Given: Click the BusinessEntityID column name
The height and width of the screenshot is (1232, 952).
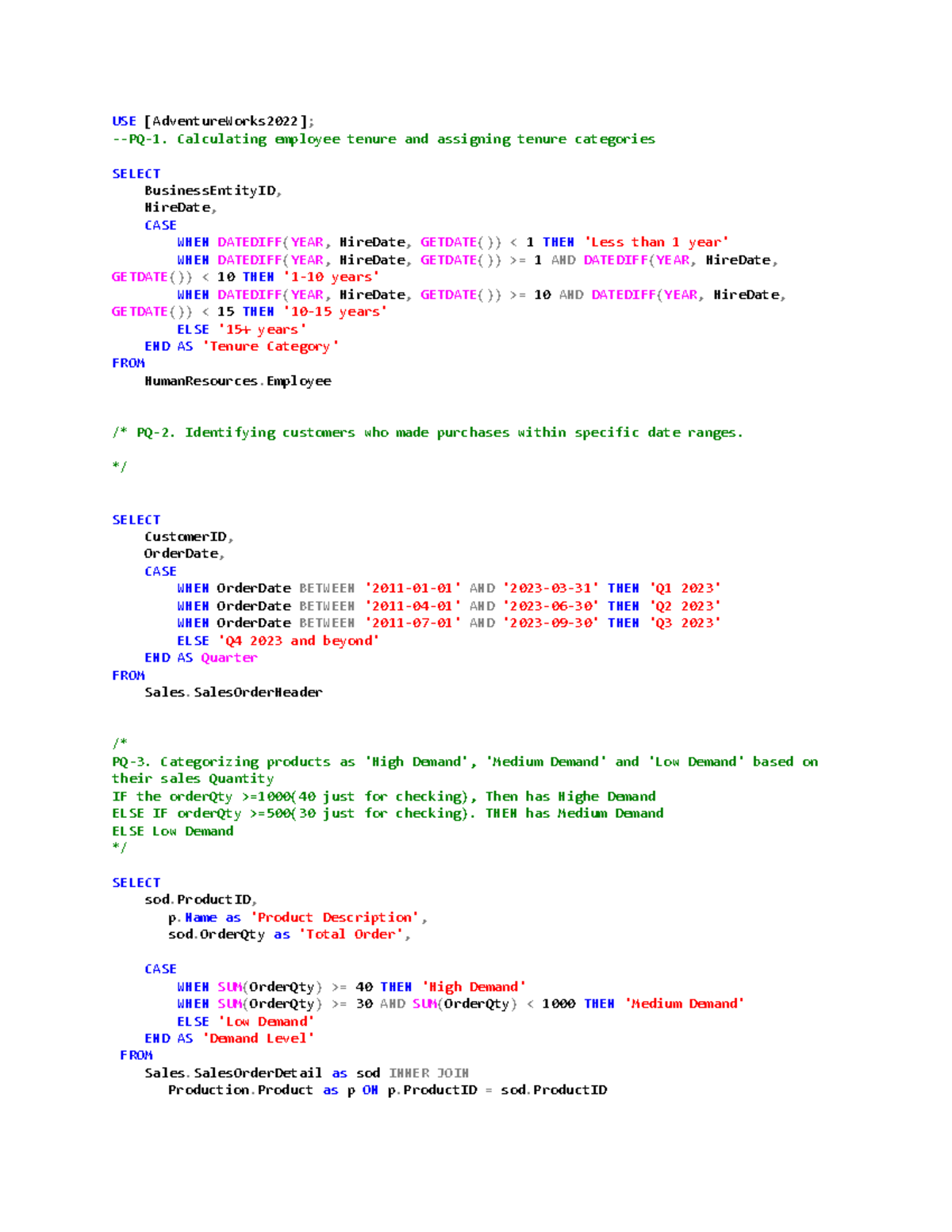Looking at the screenshot, I should 210,190.
